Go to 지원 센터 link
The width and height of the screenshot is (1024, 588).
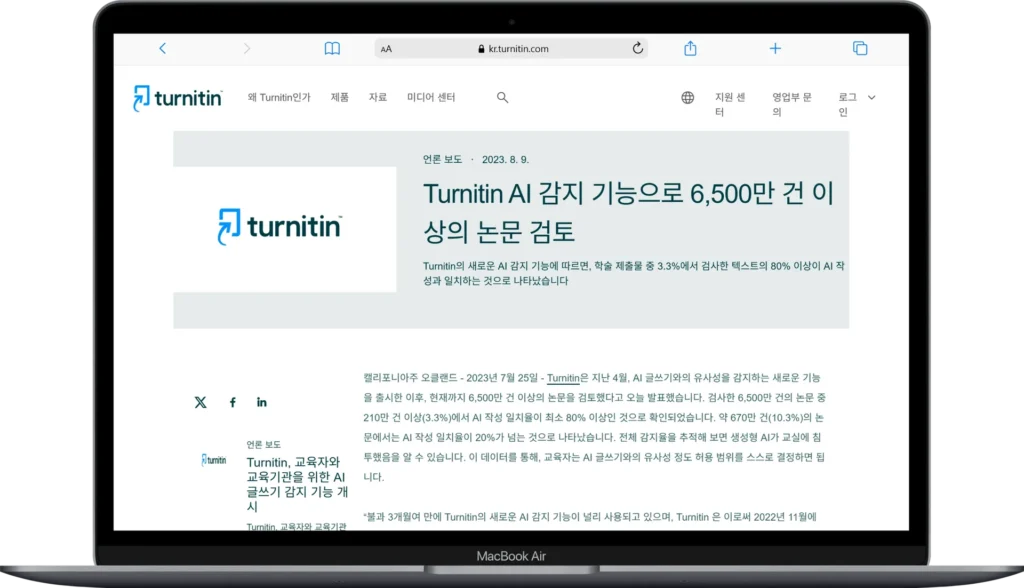730,105
